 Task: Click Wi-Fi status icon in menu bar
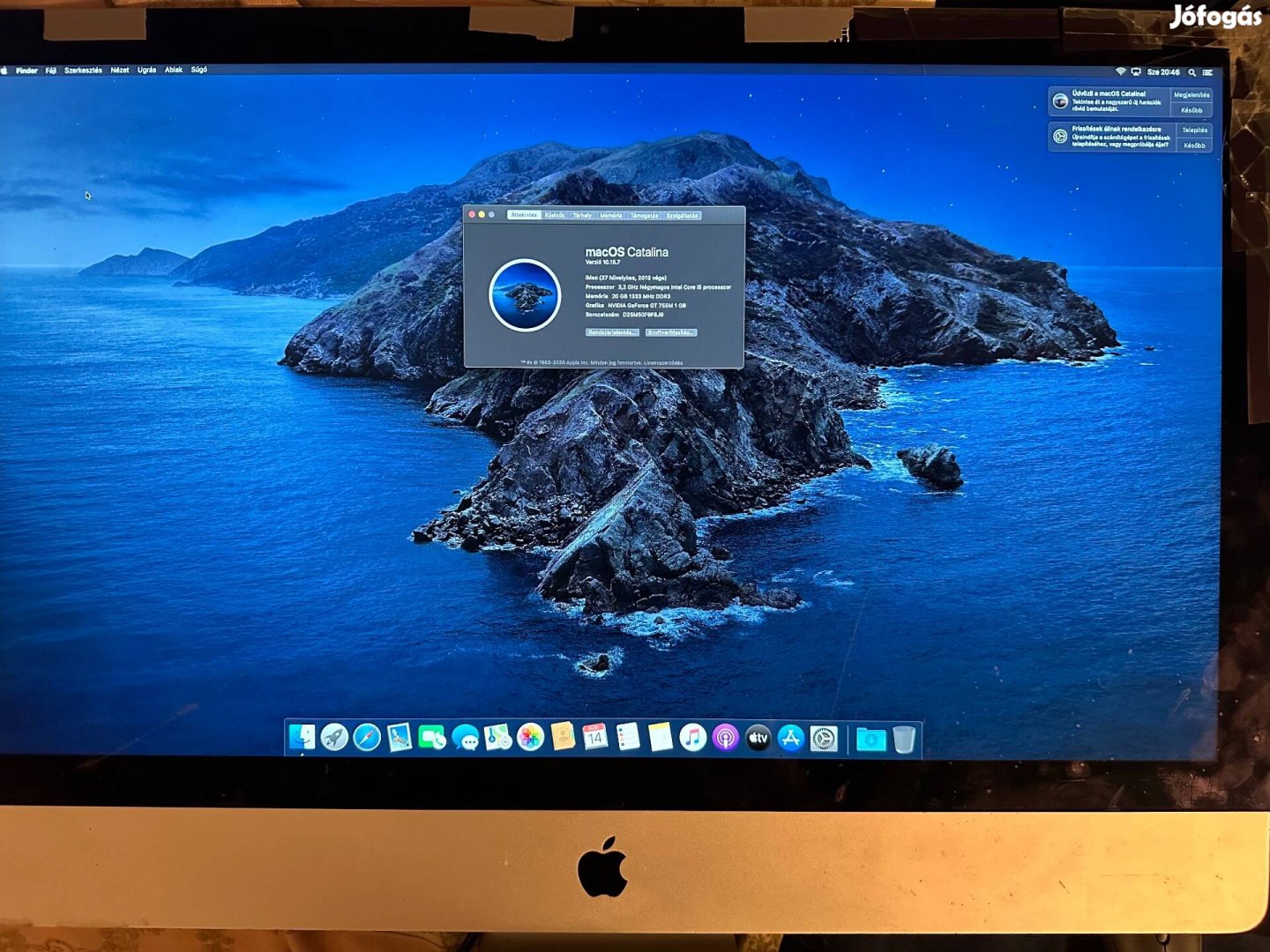click(1121, 71)
